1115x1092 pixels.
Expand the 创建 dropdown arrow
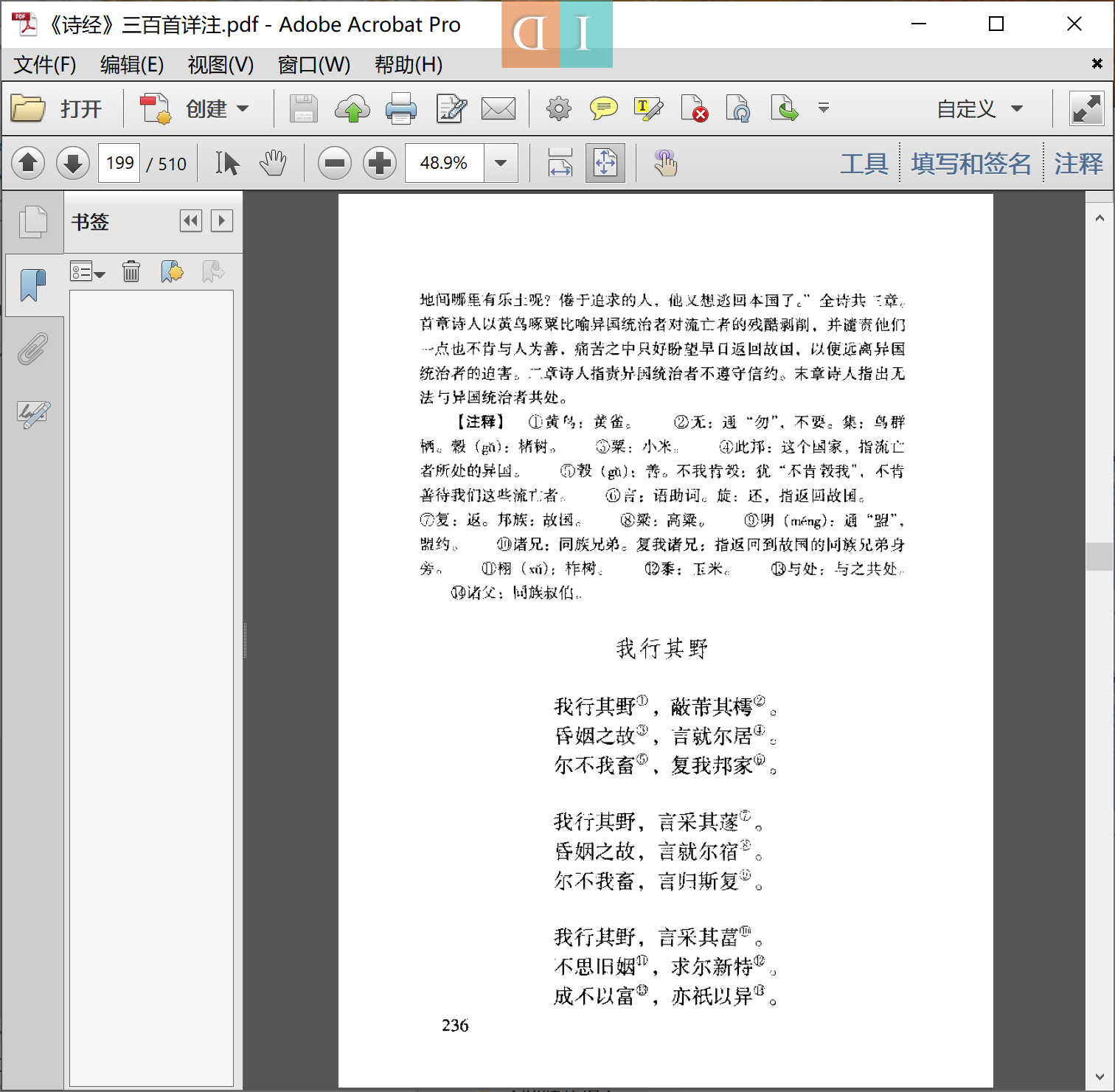point(243,109)
